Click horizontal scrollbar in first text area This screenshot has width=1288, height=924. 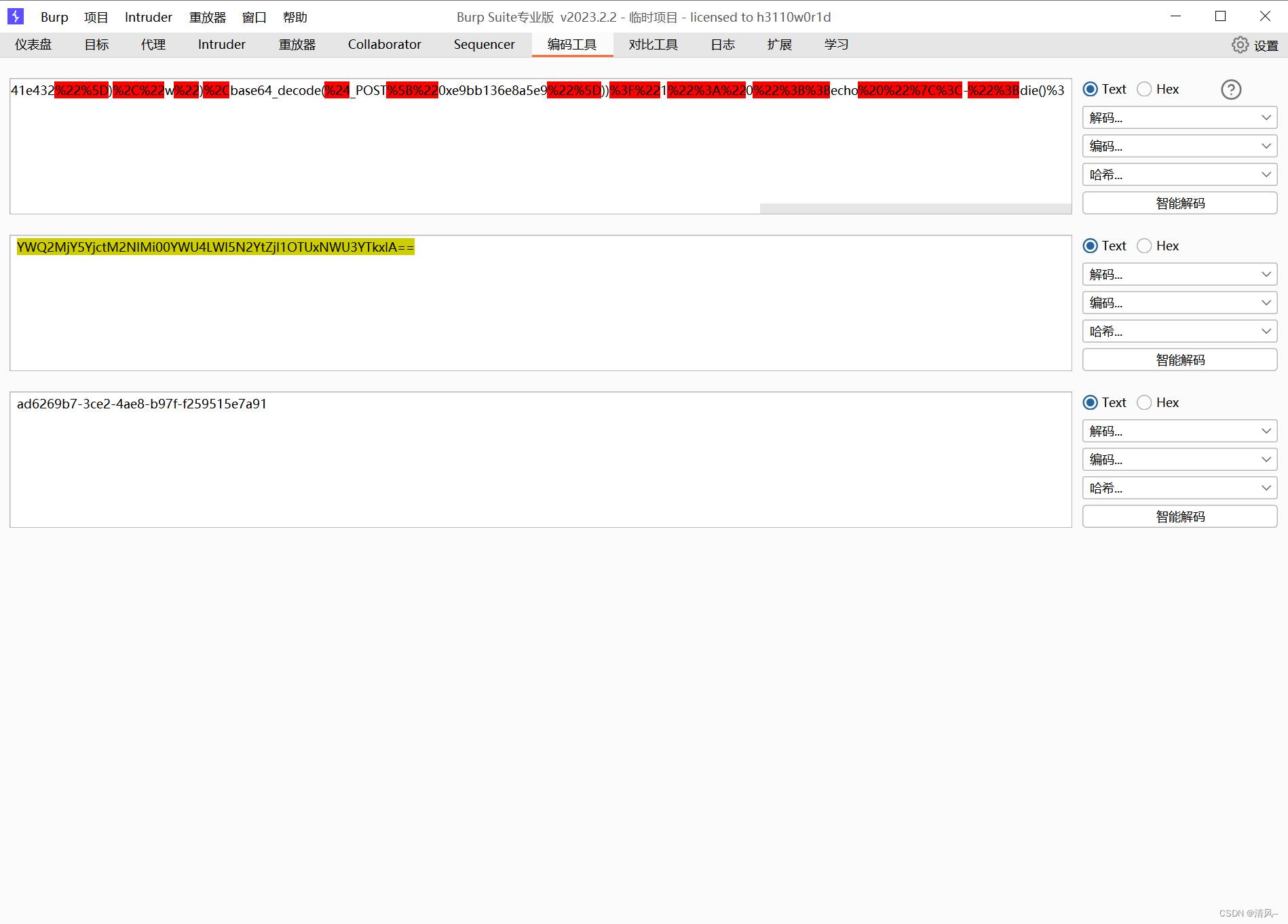tap(915, 208)
